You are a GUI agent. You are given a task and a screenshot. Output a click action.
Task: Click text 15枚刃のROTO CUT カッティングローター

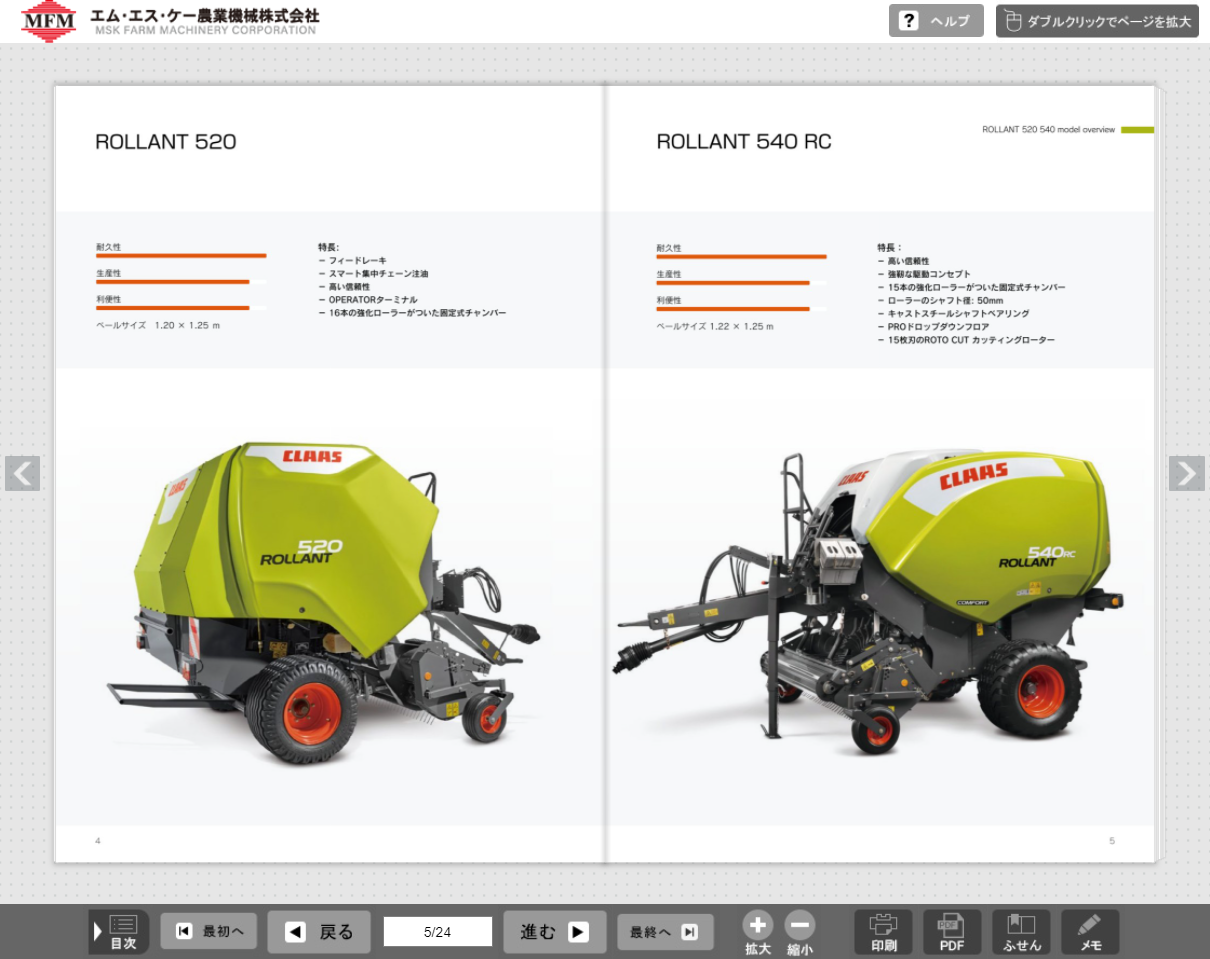pos(971,340)
